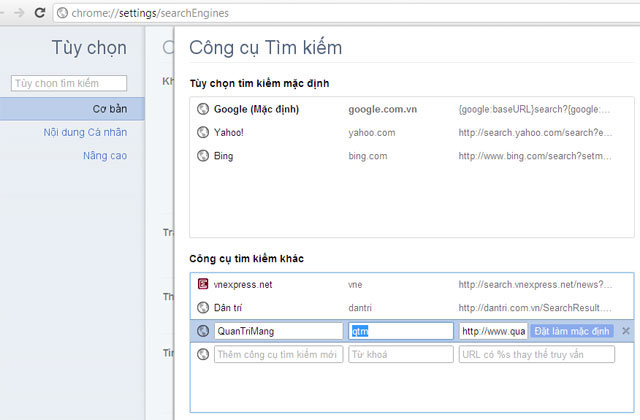Click the search.yahoo.com URL text
This screenshot has height=420, width=640.
point(535,133)
